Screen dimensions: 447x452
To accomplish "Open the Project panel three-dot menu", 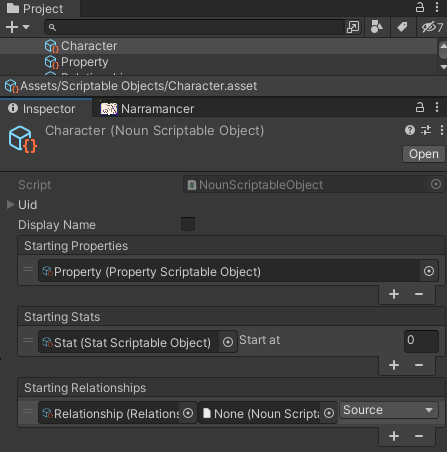I will [437, 7].
